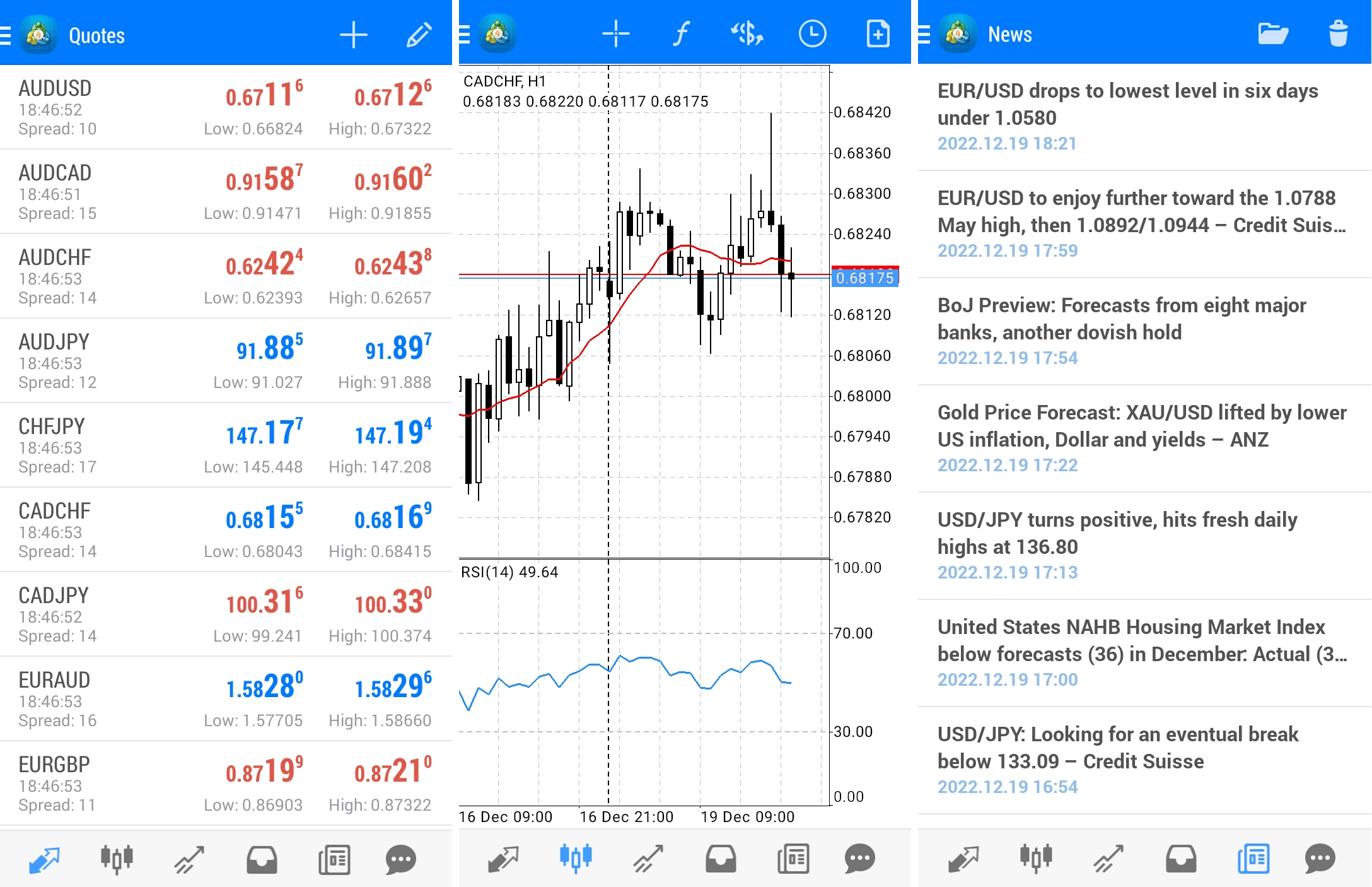Screen dimensions: 1372x887
Task: Select Quotes tab in Quotes panel bottom bar
Action: click(44, 859)
